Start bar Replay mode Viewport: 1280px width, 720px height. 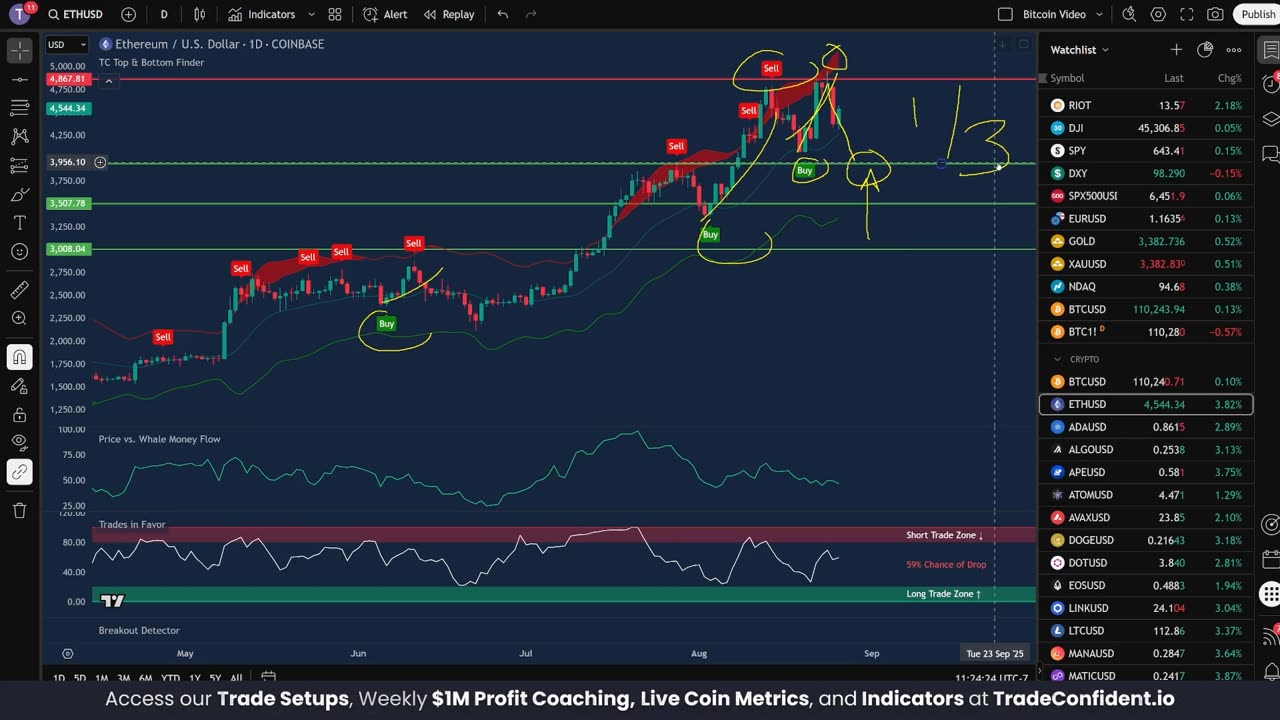click(x=449, y=14)
